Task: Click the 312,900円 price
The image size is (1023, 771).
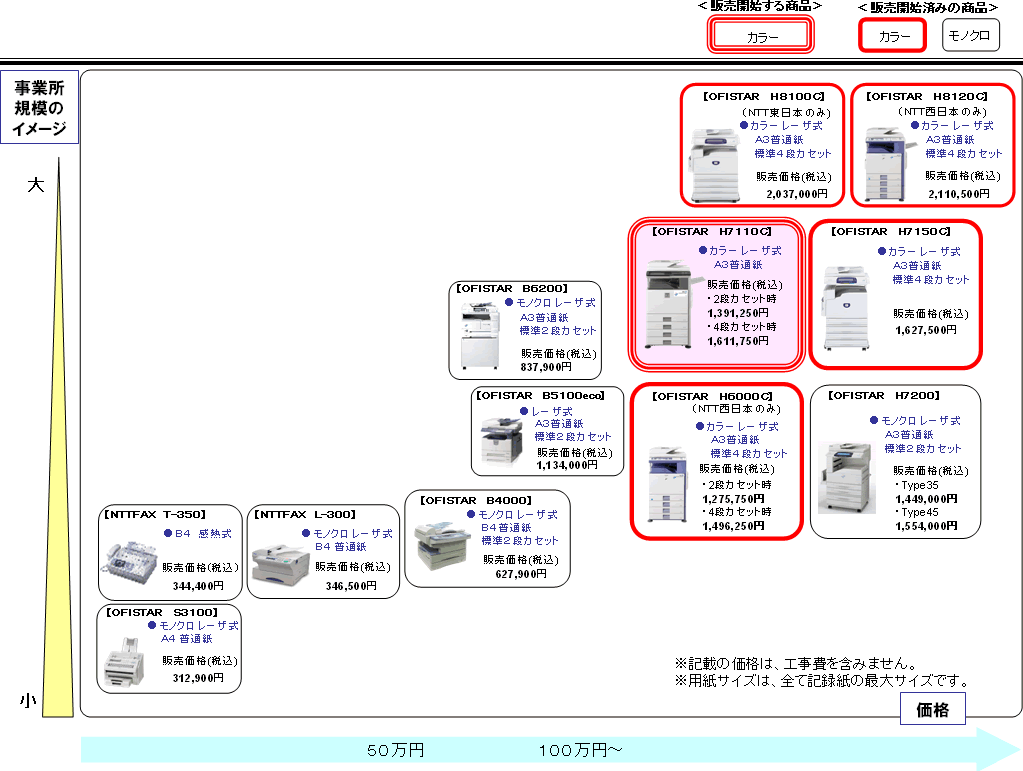Action: (198, 678)
